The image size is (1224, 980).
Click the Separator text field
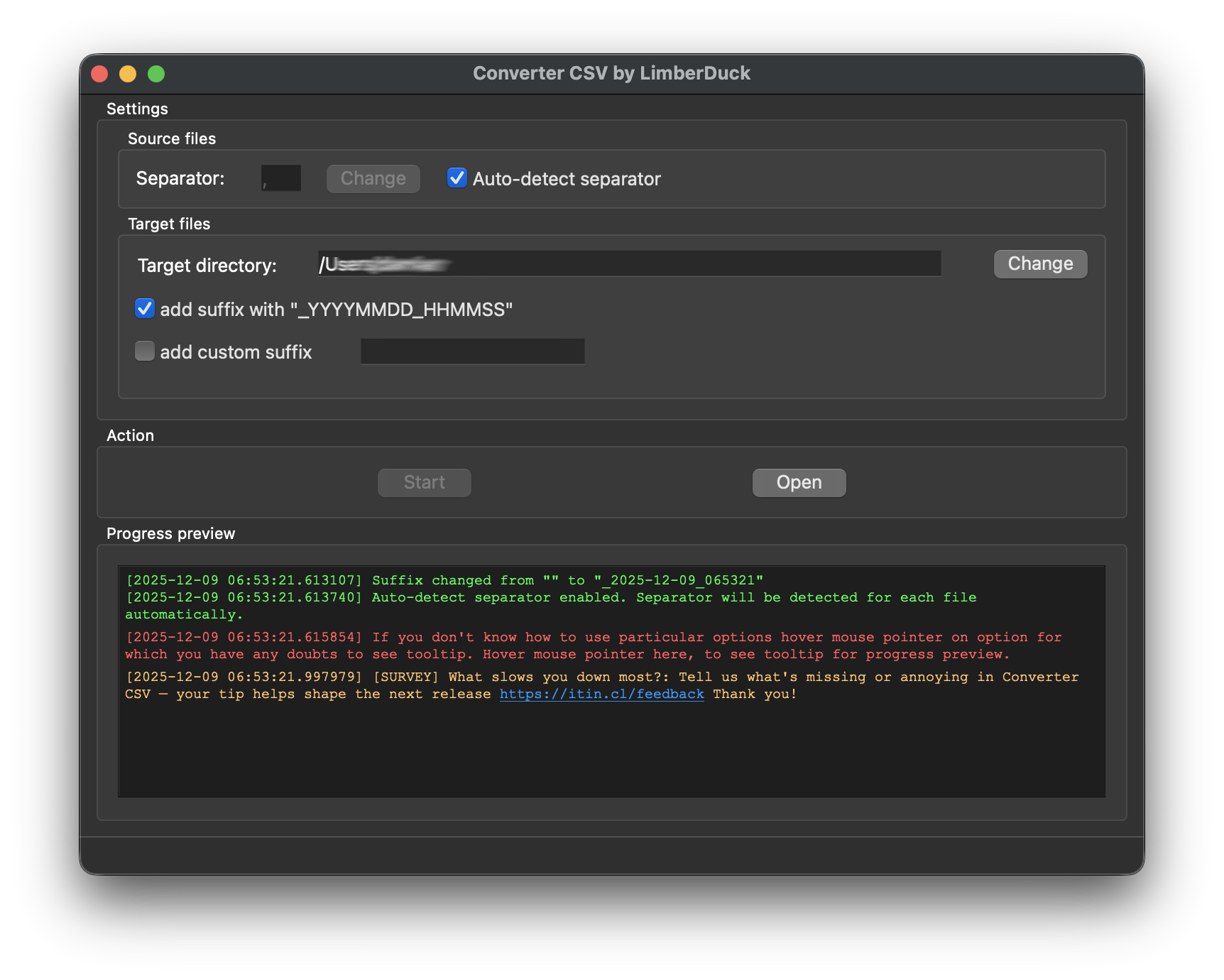280,178
